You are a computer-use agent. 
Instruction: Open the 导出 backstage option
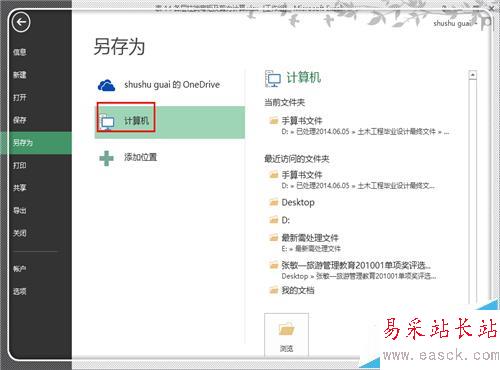20,211
